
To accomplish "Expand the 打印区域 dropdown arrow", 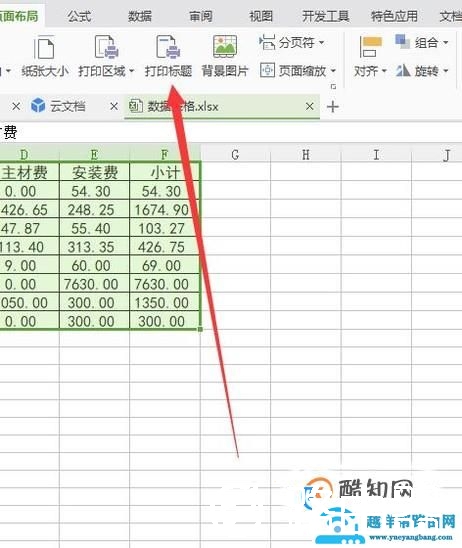I will [x=131, y=71].
